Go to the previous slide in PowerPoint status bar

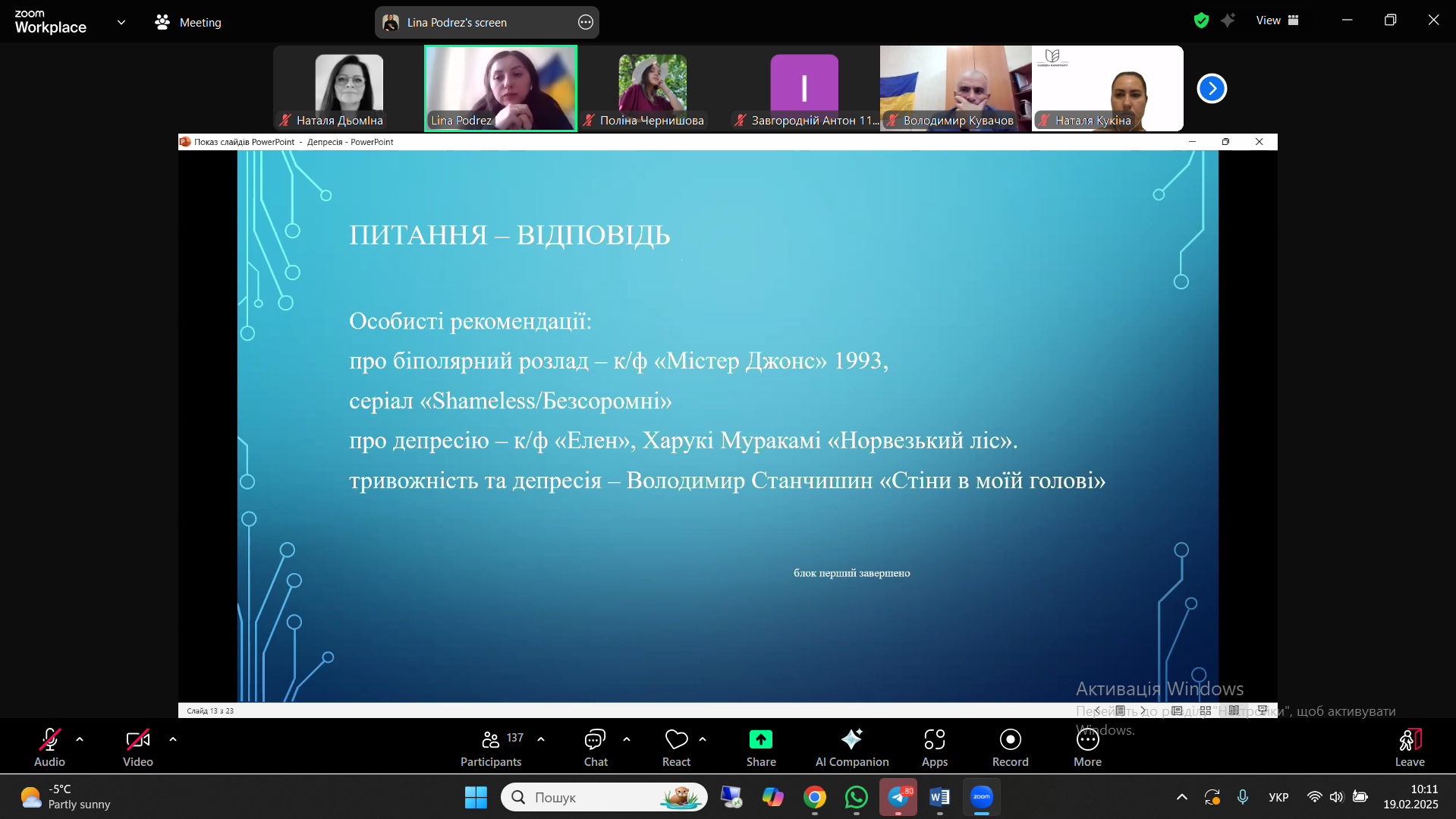pyautogui.click(x=1097, y=710)
